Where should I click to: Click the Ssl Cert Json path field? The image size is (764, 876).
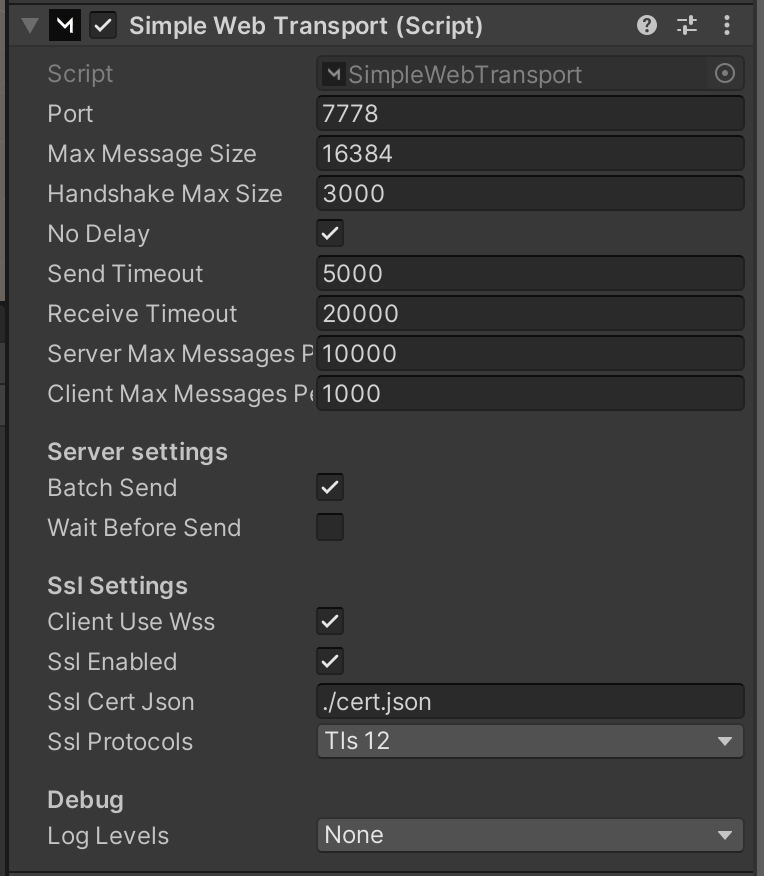click(530, 702)
